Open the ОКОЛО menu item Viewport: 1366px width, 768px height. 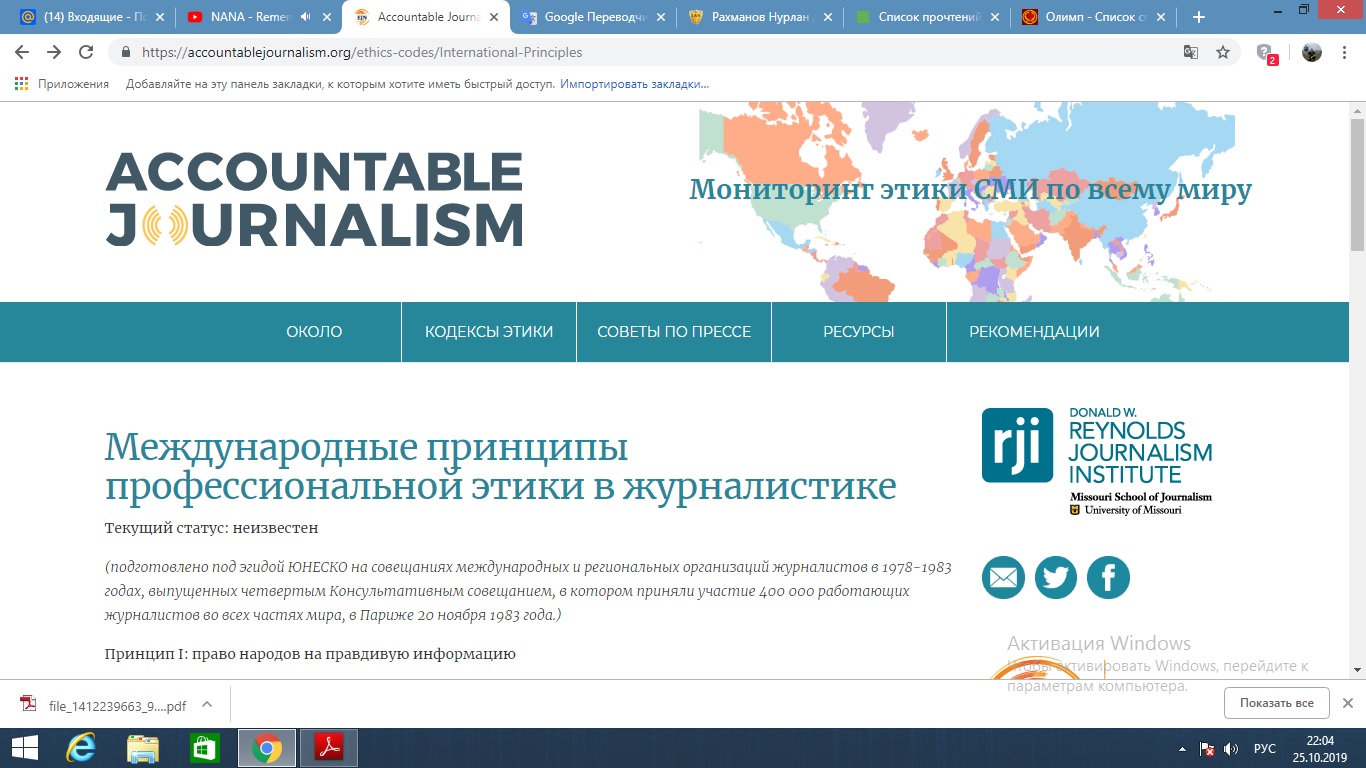pyautogui.click(x=314, y=332)
